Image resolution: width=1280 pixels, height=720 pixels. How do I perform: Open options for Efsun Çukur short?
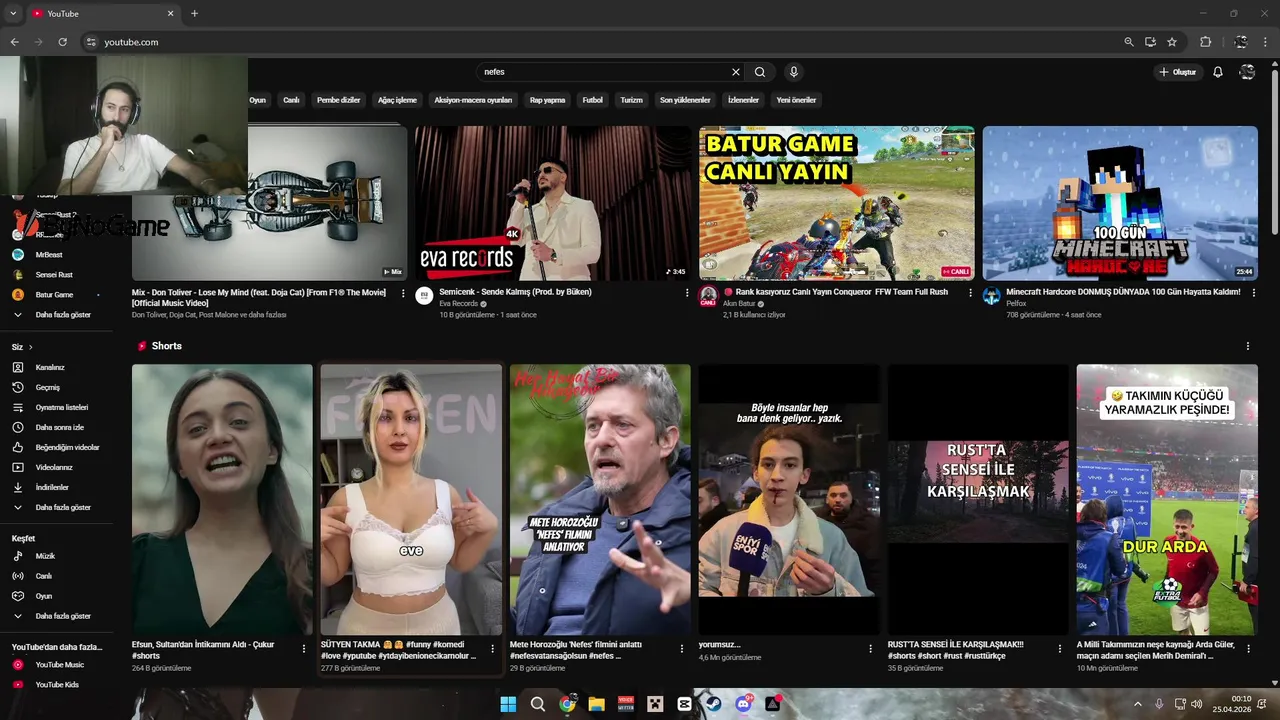pyautogui.click(x=304, y=648)
